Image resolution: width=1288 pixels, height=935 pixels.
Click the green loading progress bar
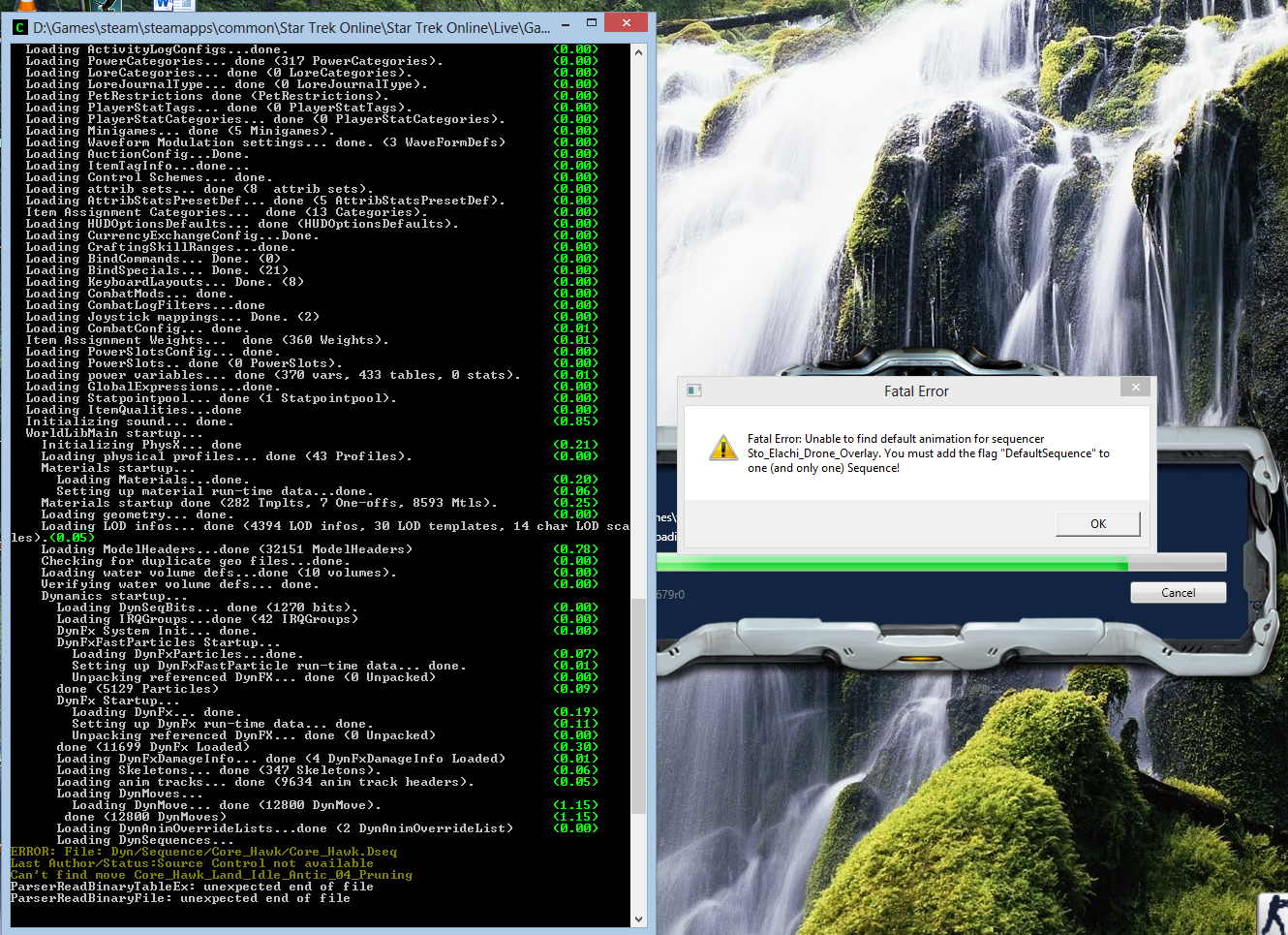(x=891, y=563)
